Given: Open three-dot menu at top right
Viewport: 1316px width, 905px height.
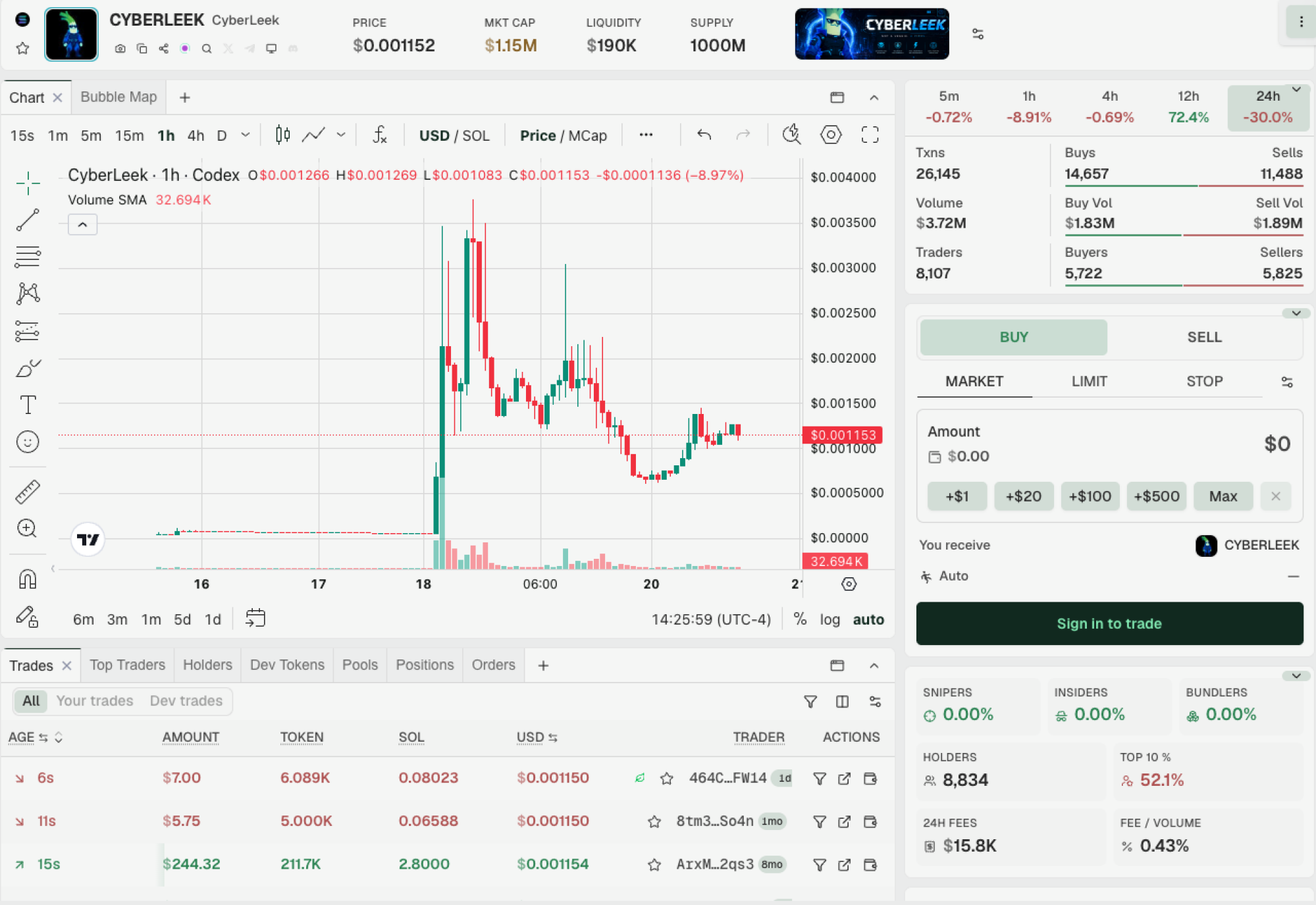Looking at the screenshot, I should tap(1301, 22).
